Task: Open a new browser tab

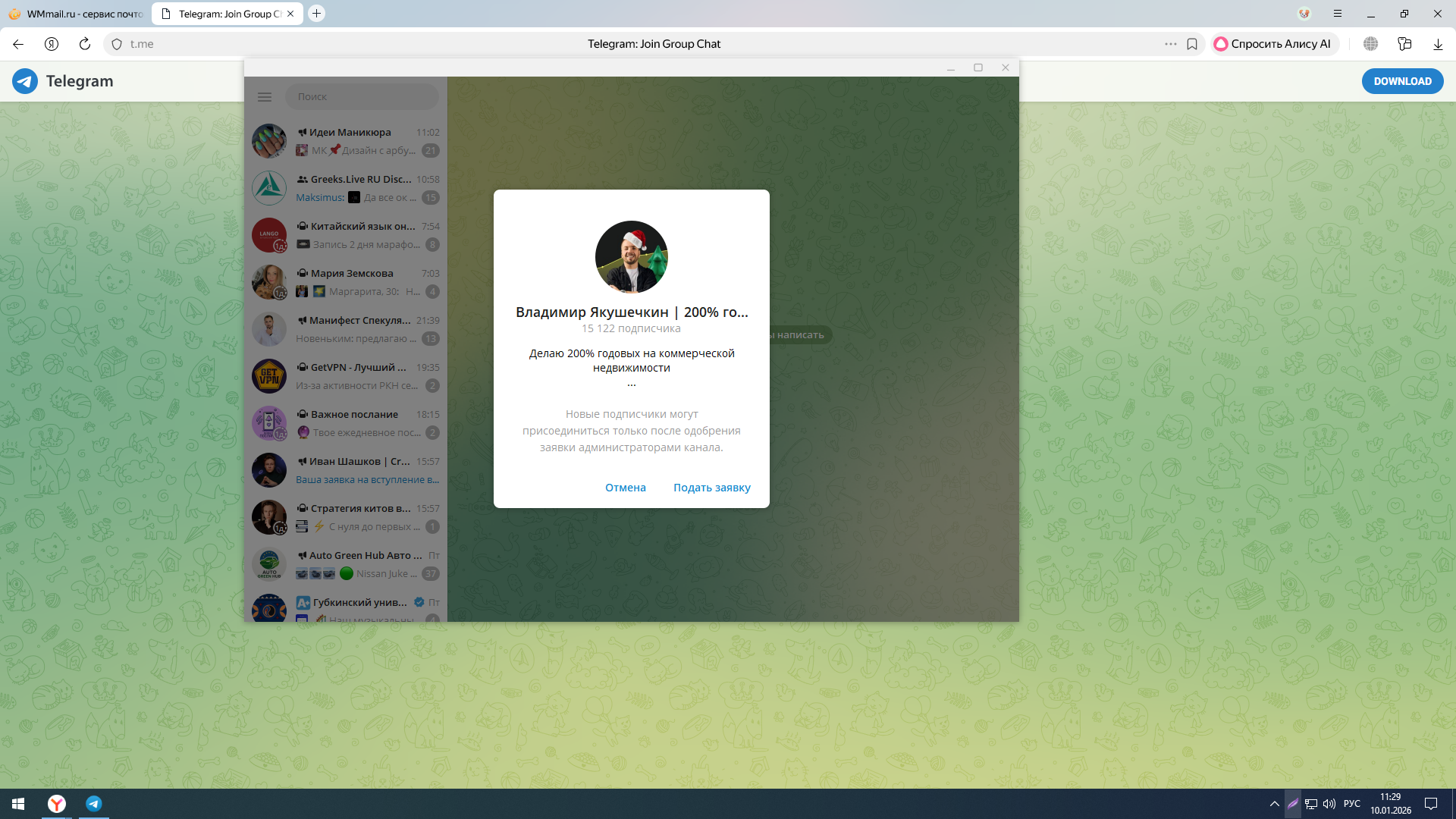Action: (317, 14)
